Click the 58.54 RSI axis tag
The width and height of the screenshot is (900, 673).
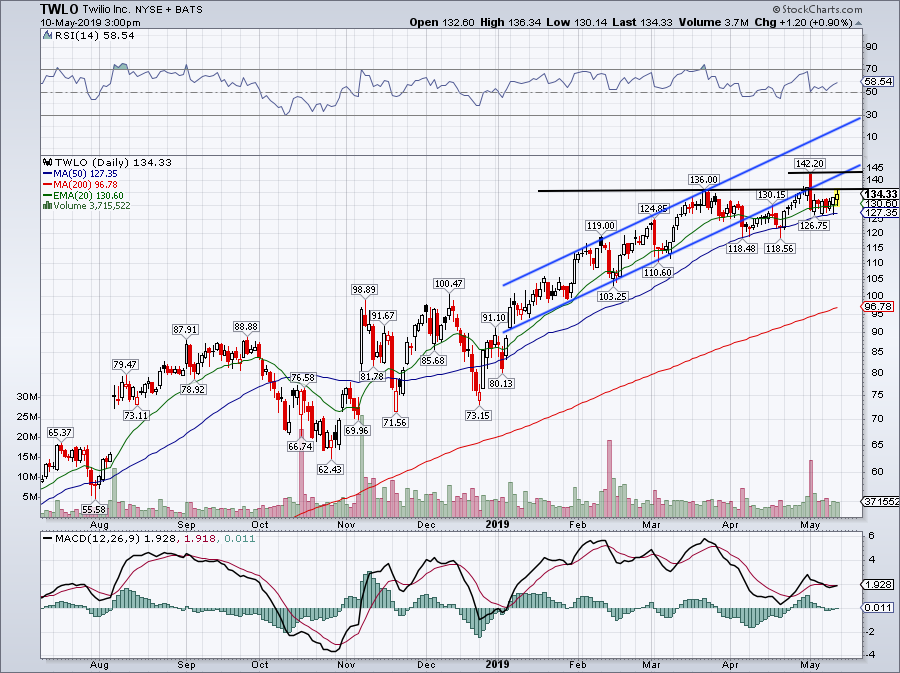(878, 81)
